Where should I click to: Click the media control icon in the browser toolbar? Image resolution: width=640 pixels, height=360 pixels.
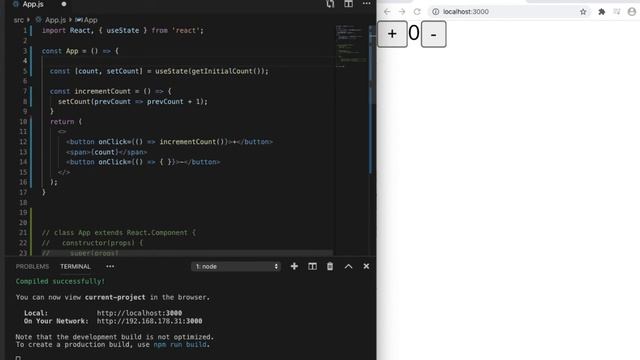pos(617,12)
